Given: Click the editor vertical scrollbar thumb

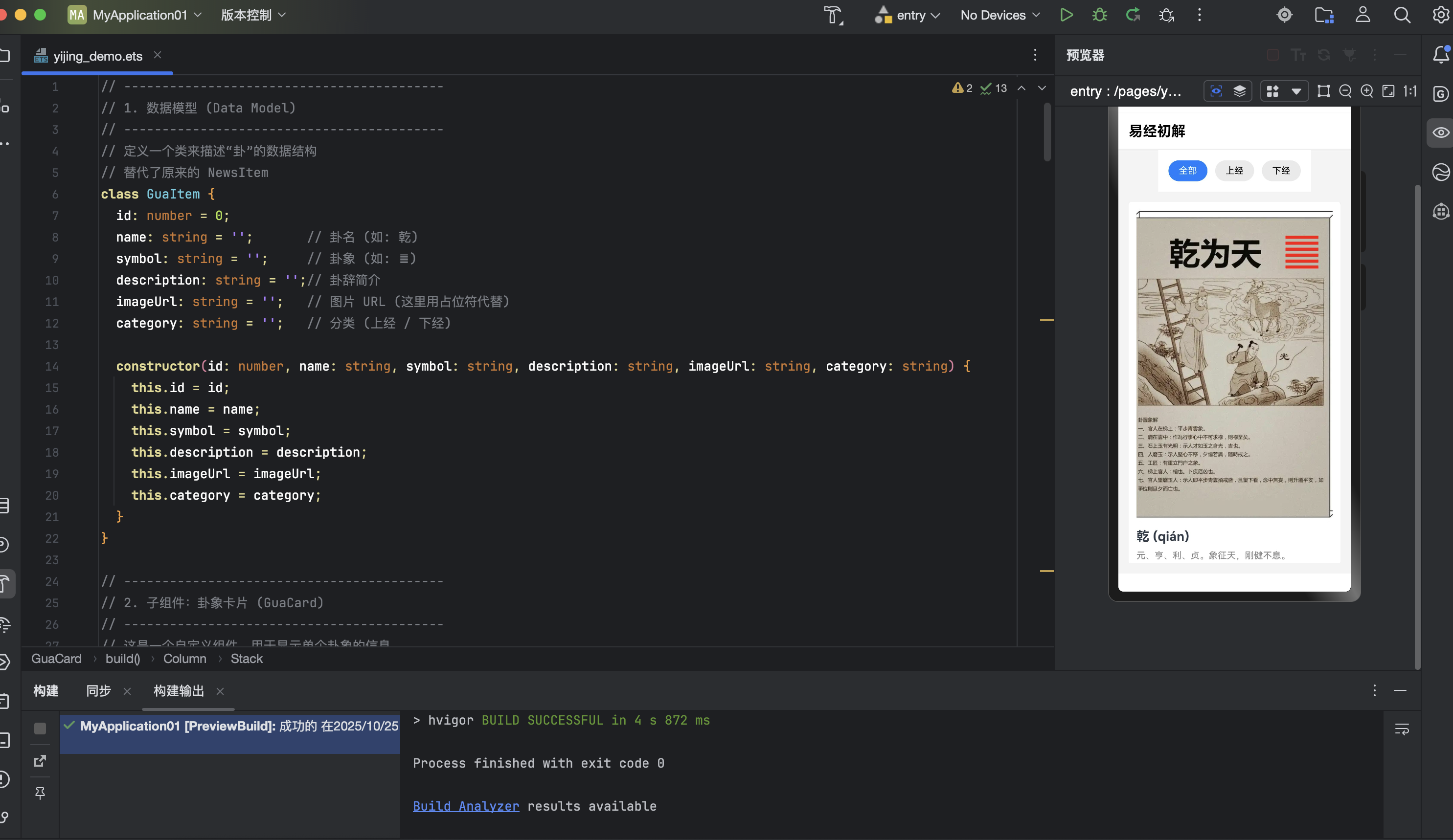Looking at the screenshot, I should [1047, 133].
